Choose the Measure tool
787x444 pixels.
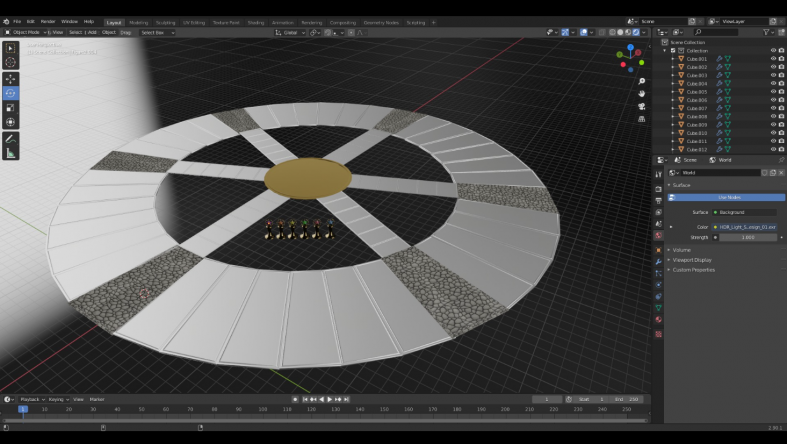click(x=11, y=153)
